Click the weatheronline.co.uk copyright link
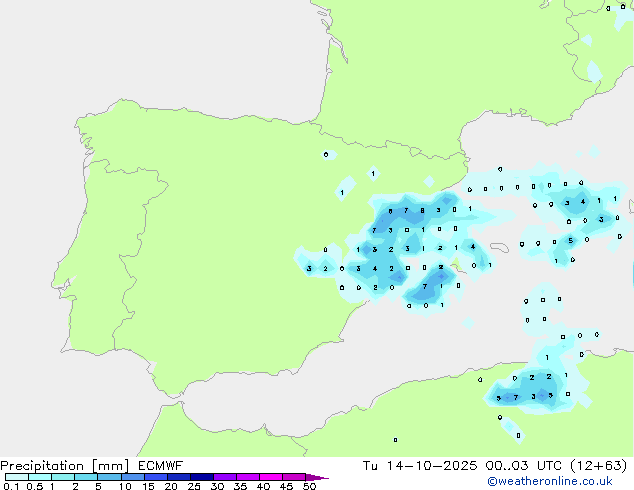 (x=550, y=481)
